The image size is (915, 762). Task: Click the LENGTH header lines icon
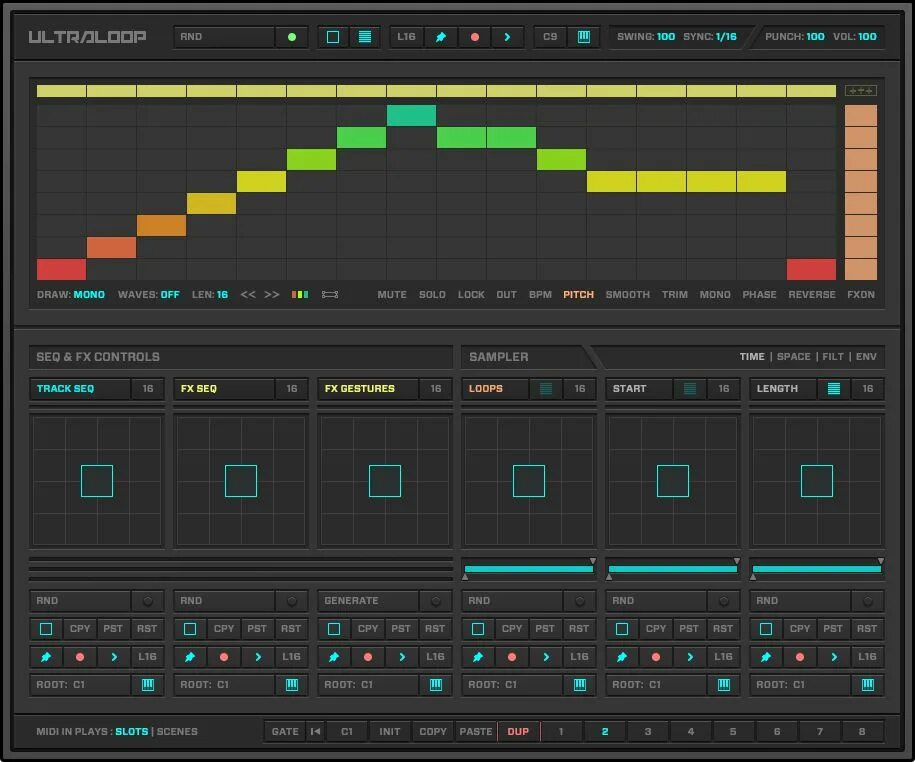[834, 389]
